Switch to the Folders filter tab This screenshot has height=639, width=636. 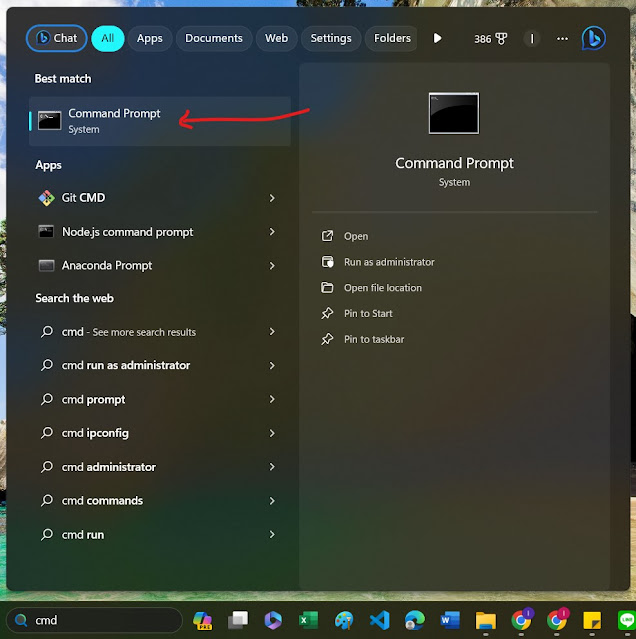coord(391,38)
